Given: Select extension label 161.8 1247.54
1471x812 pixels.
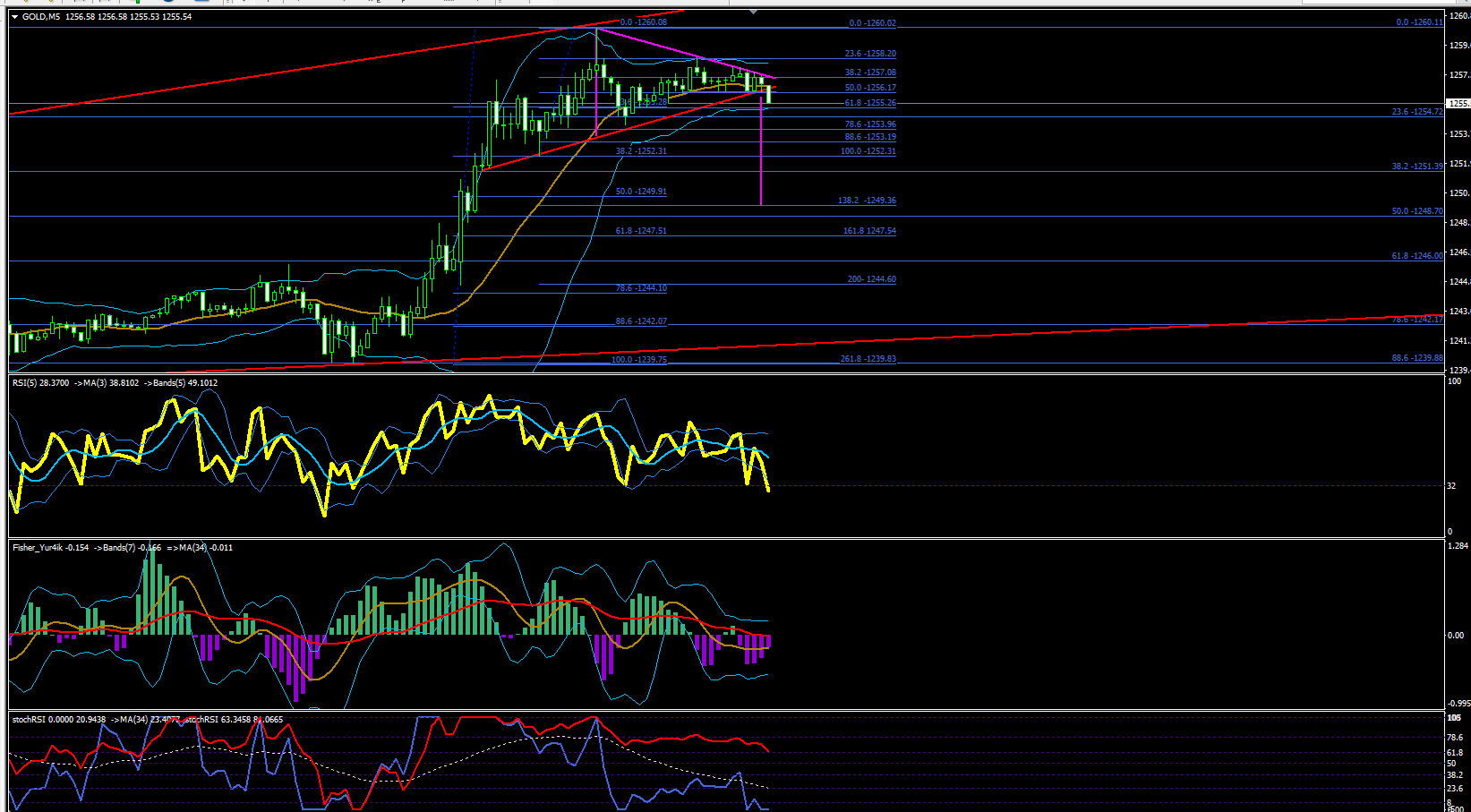Looking at the screenshot, I should click(869, 231).
